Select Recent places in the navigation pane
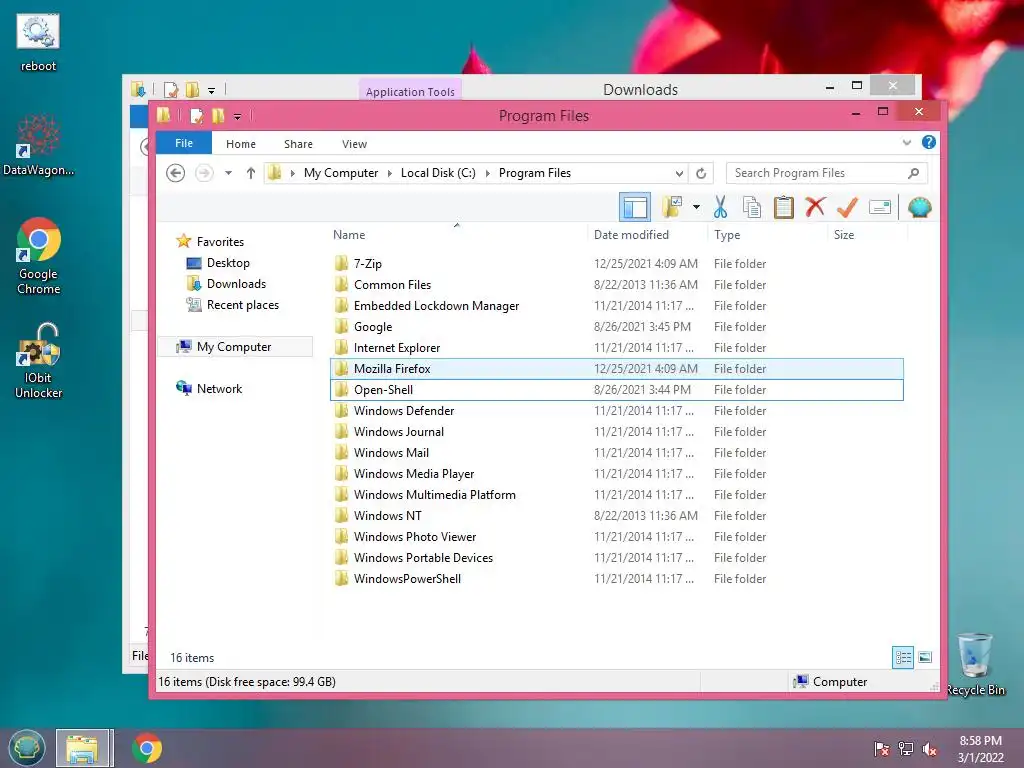The image size is (1024, 768). pos(232,305)
